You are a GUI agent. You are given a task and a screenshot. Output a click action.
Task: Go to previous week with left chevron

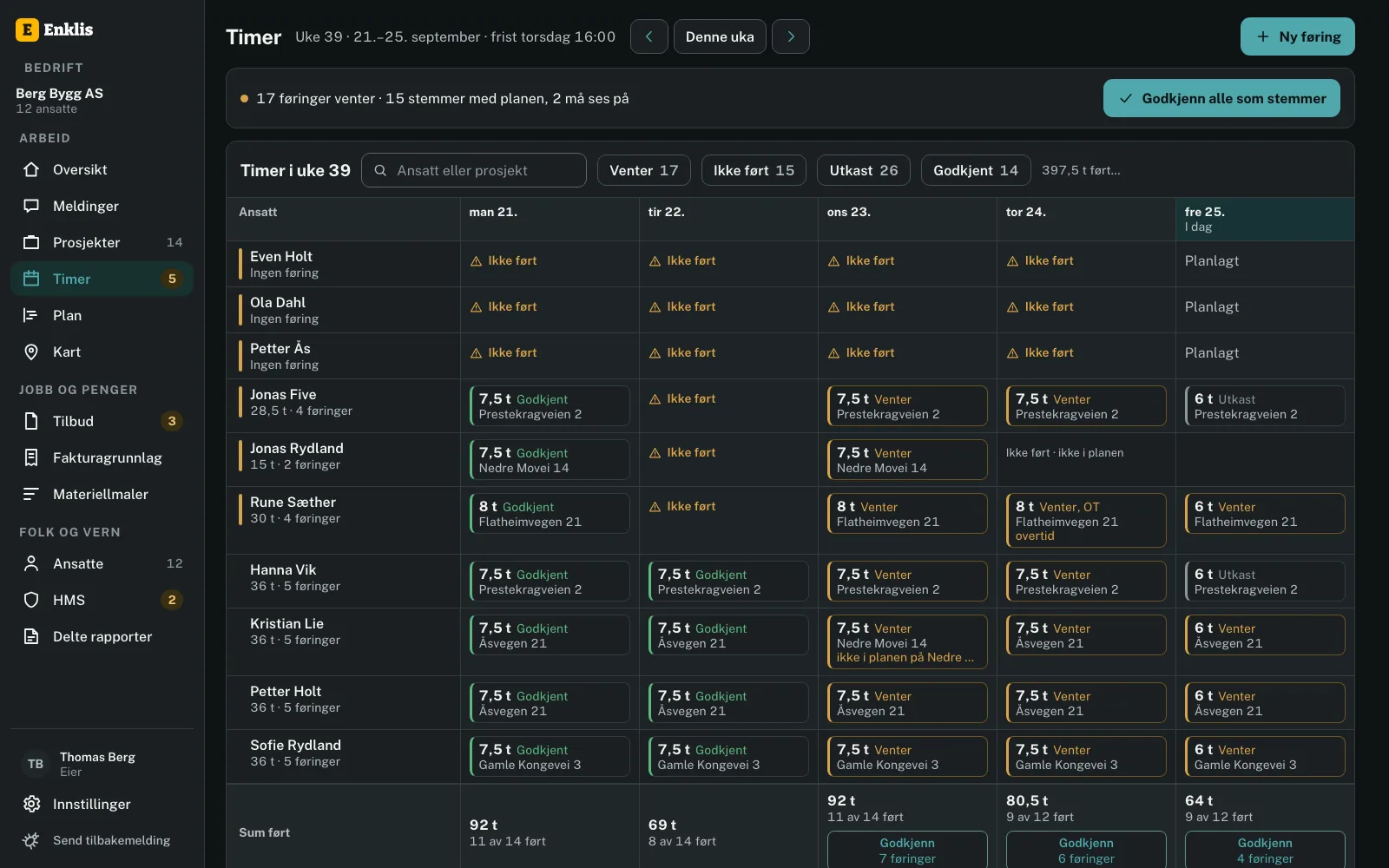pyautogui.click(x=649, y=36)
